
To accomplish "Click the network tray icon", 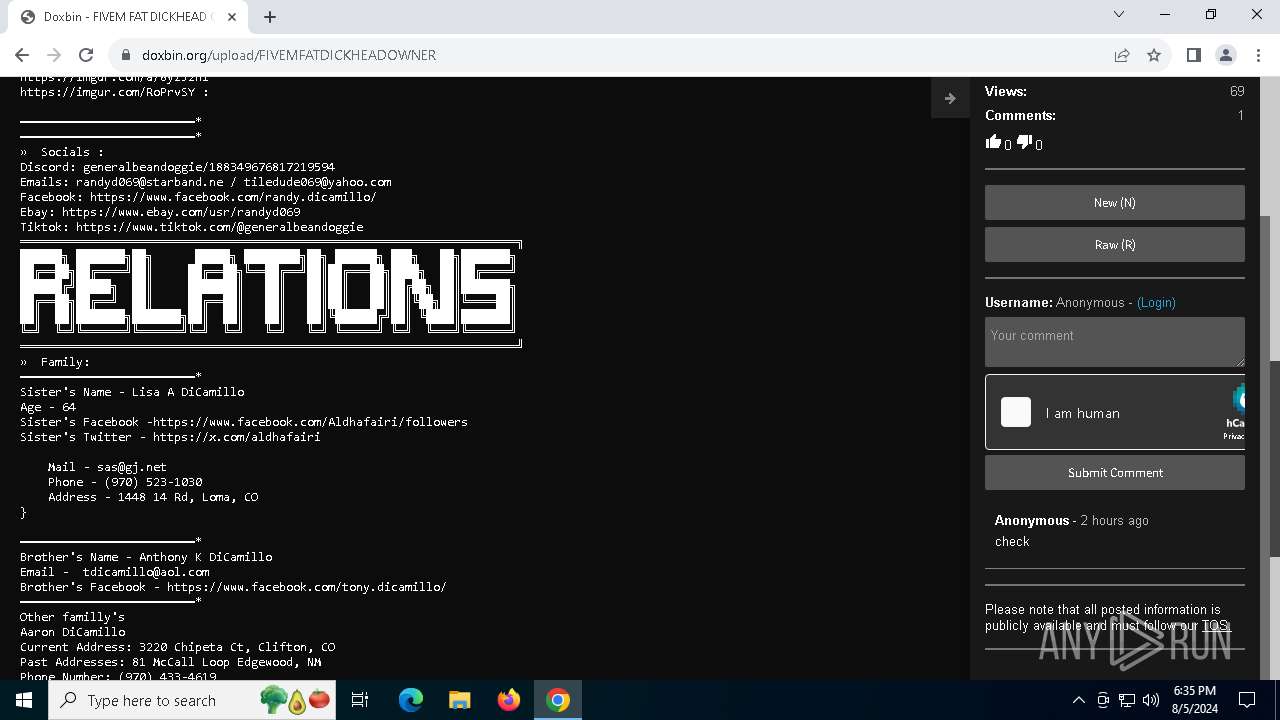I will 1127,700.
